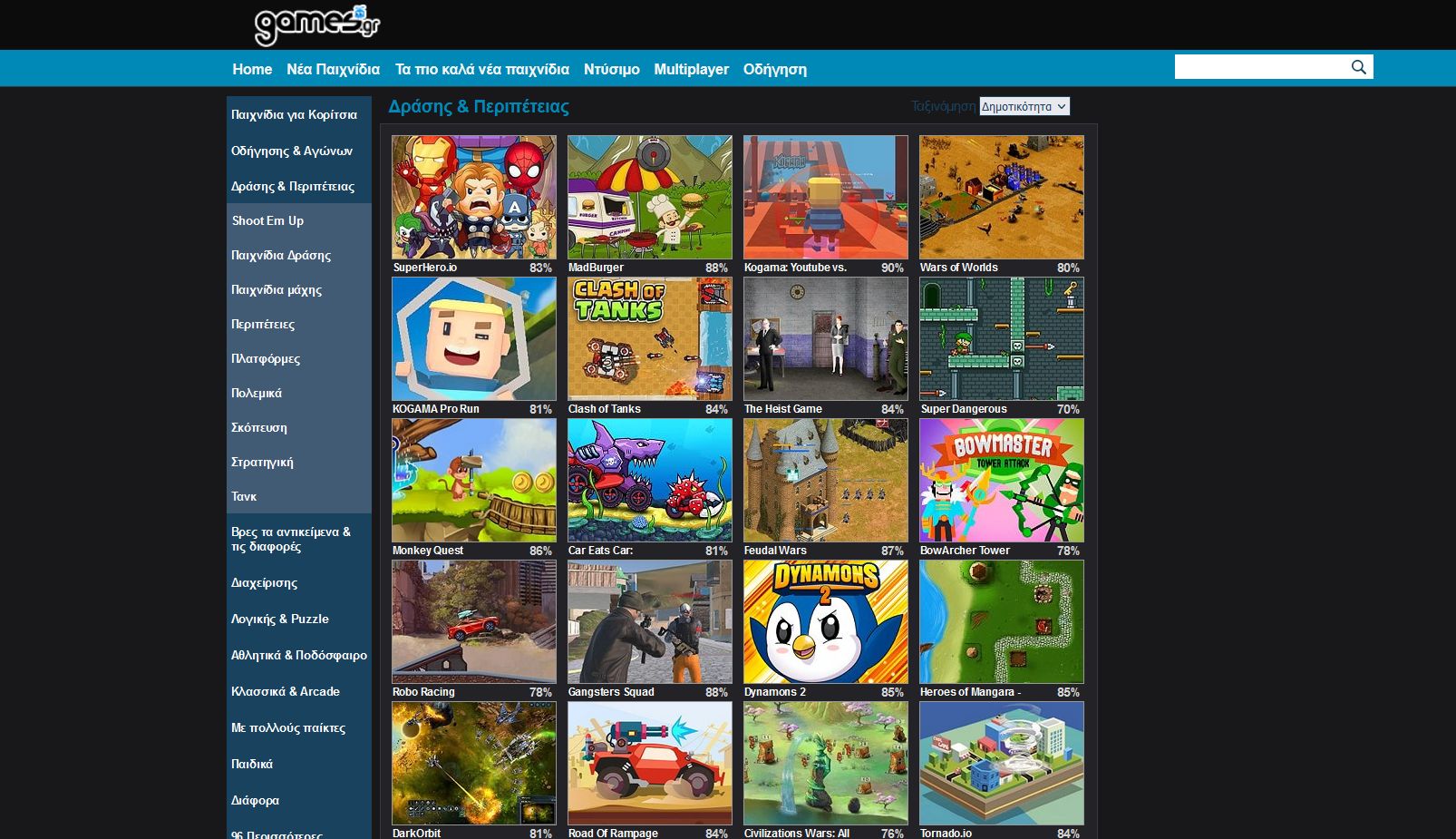Open the Robo Racing thumbnail
This screenshot has width=1456, height=839.
[474, 622]
